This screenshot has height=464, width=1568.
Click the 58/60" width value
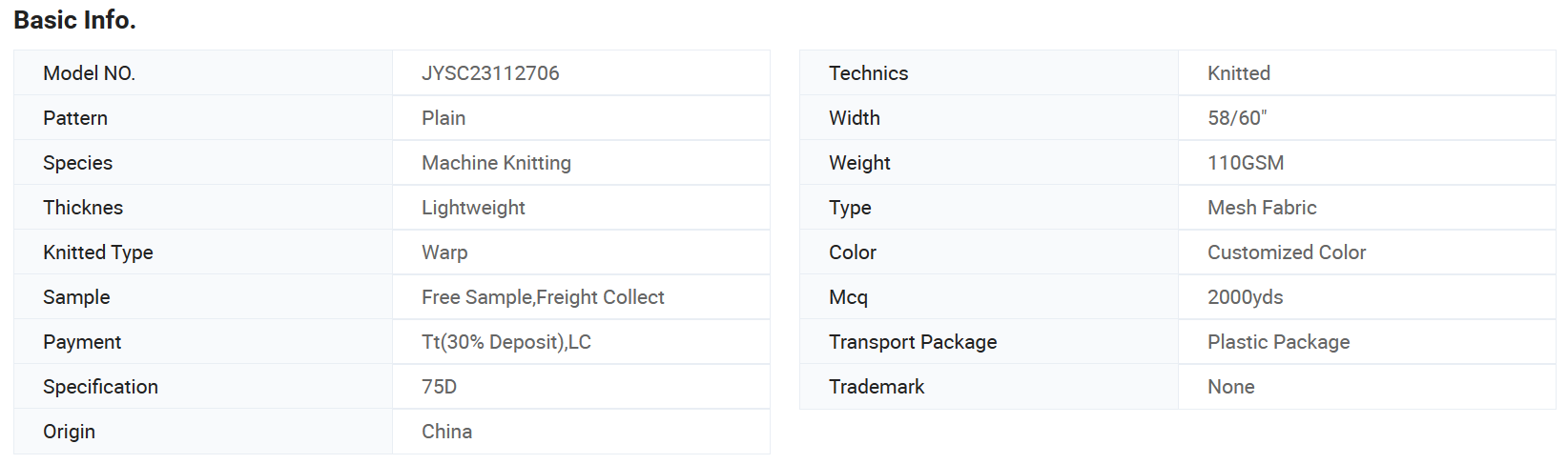pos(1237,118)
